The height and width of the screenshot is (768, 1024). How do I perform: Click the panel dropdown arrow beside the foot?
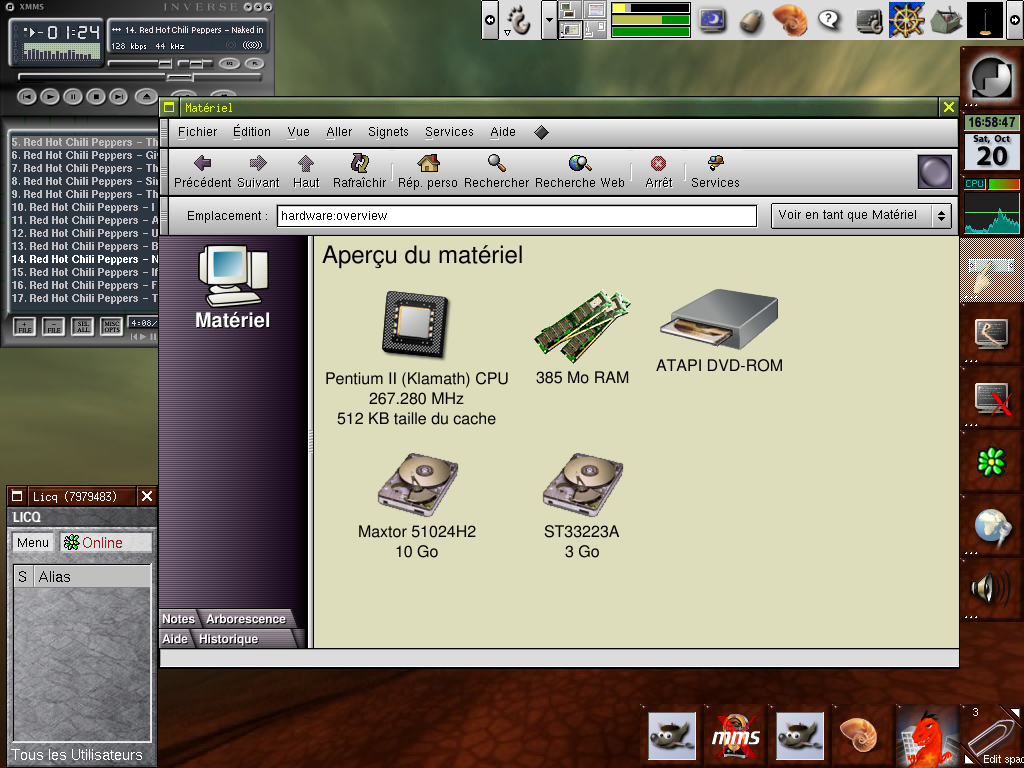[x=549, y=20]
